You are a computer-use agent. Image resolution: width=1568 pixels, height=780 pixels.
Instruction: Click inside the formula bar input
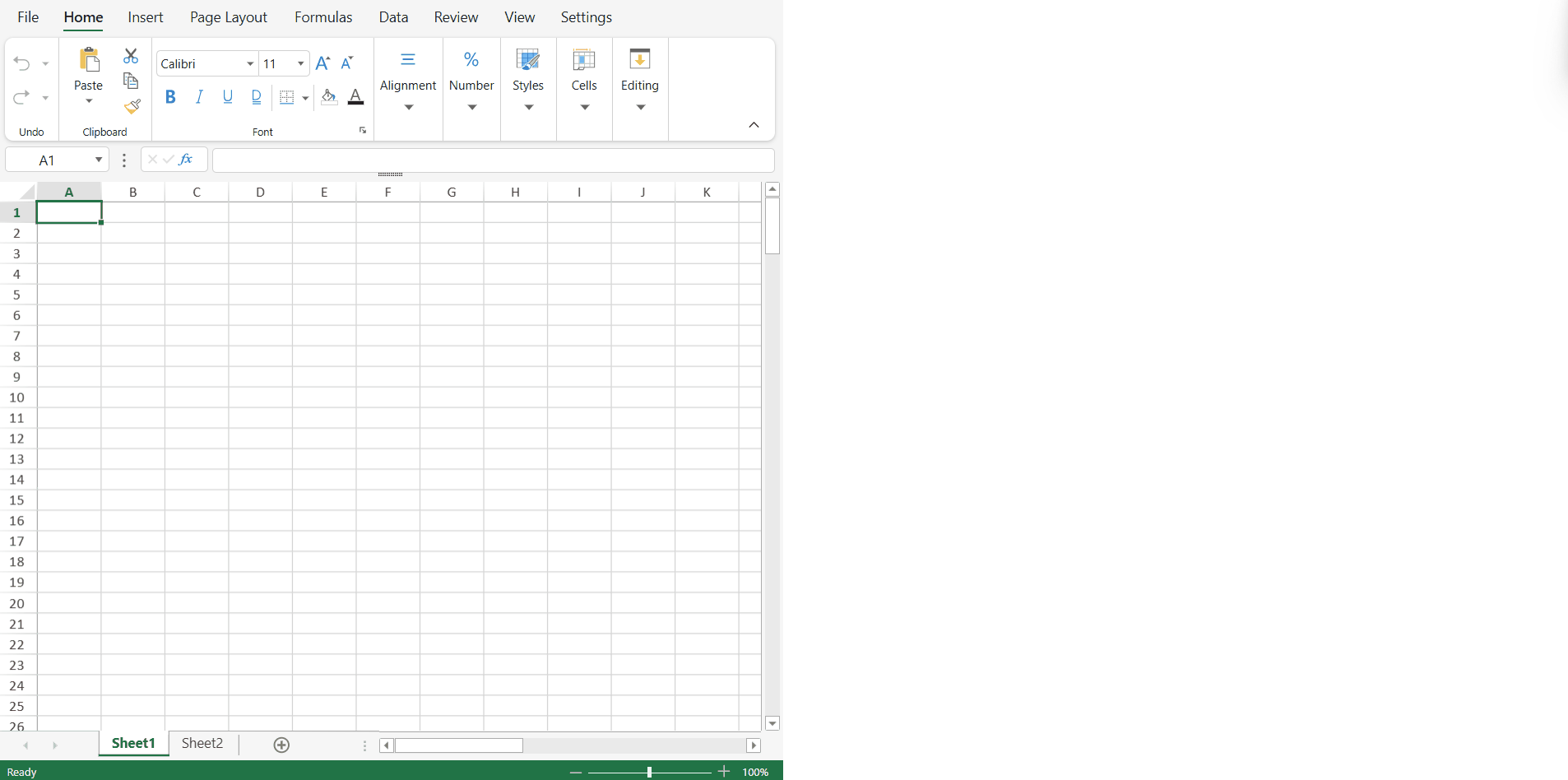(494, 160)
